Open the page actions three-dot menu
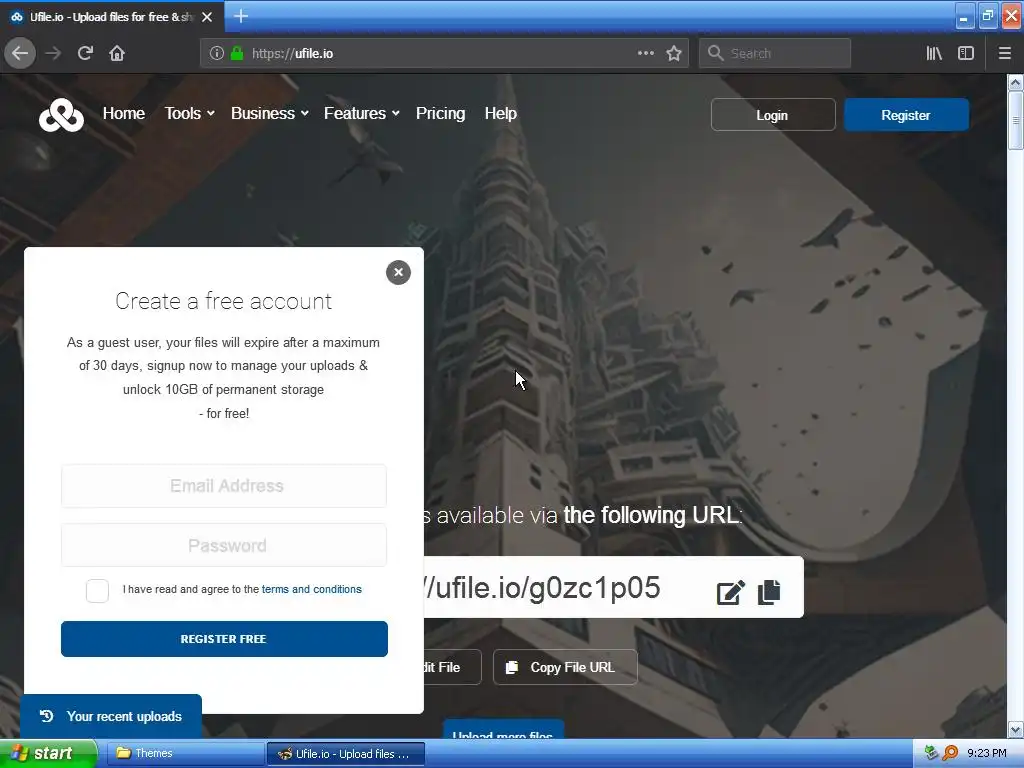Image resolution: width=1024 pixels, height=768 pixels. point(645,54)
